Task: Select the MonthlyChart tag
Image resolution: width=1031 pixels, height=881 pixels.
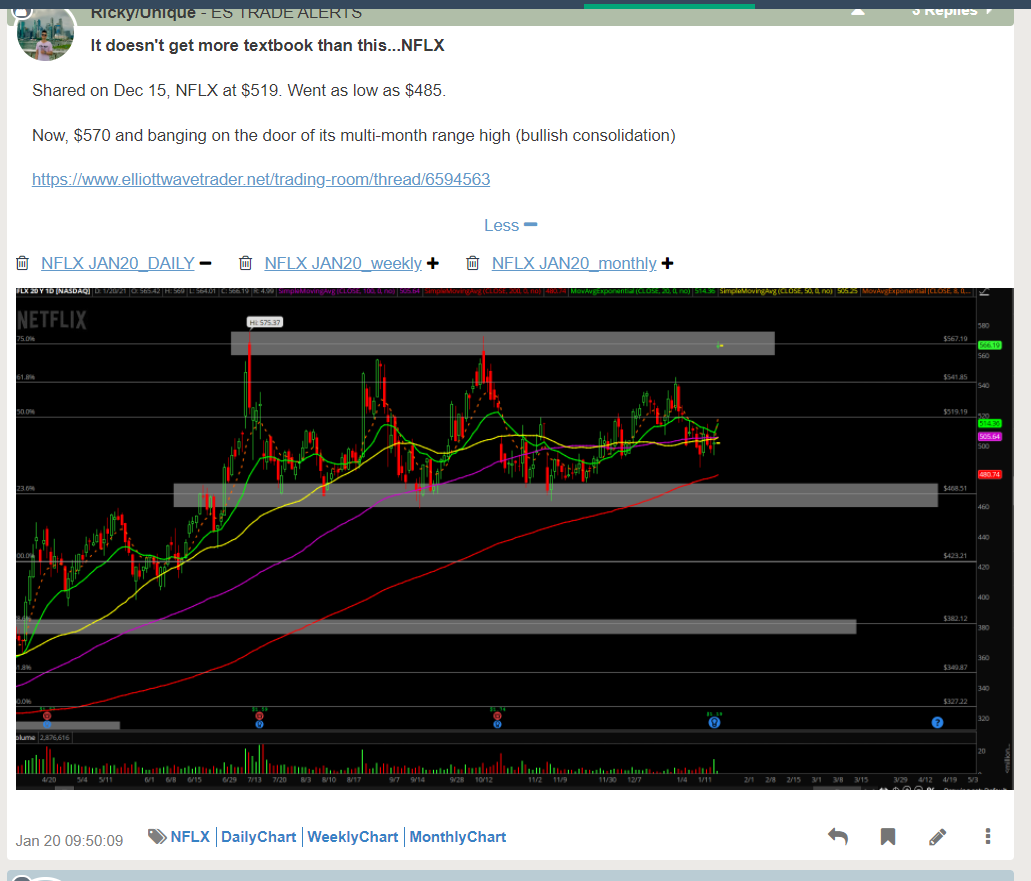Action: 458,837
